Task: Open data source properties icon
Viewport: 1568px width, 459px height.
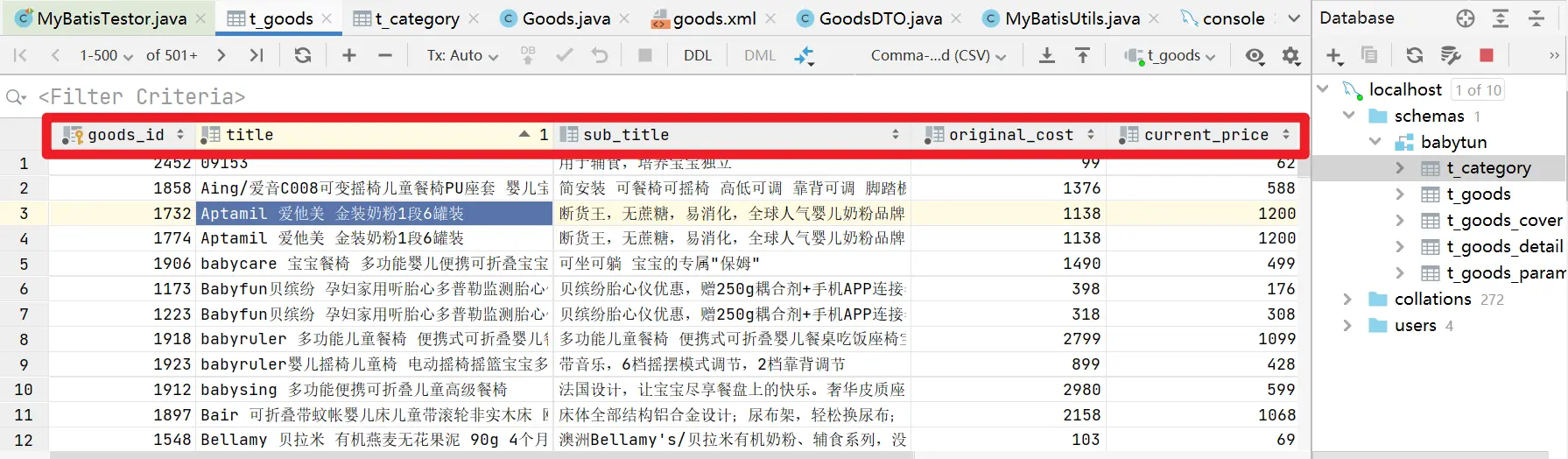Action: (1451, 55)
